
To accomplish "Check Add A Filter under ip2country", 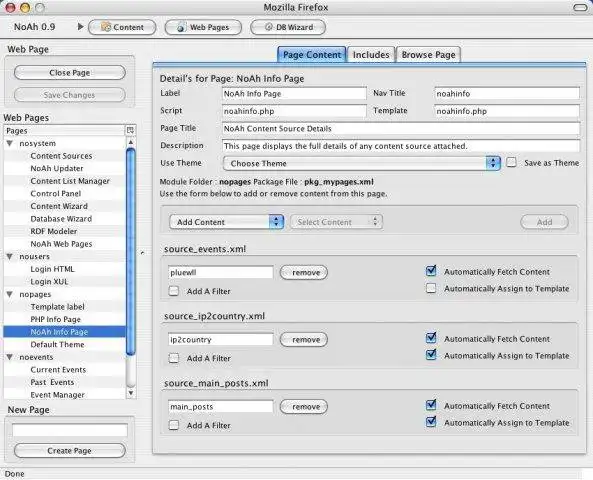I will pyautogui.click(x=174, y=358).
